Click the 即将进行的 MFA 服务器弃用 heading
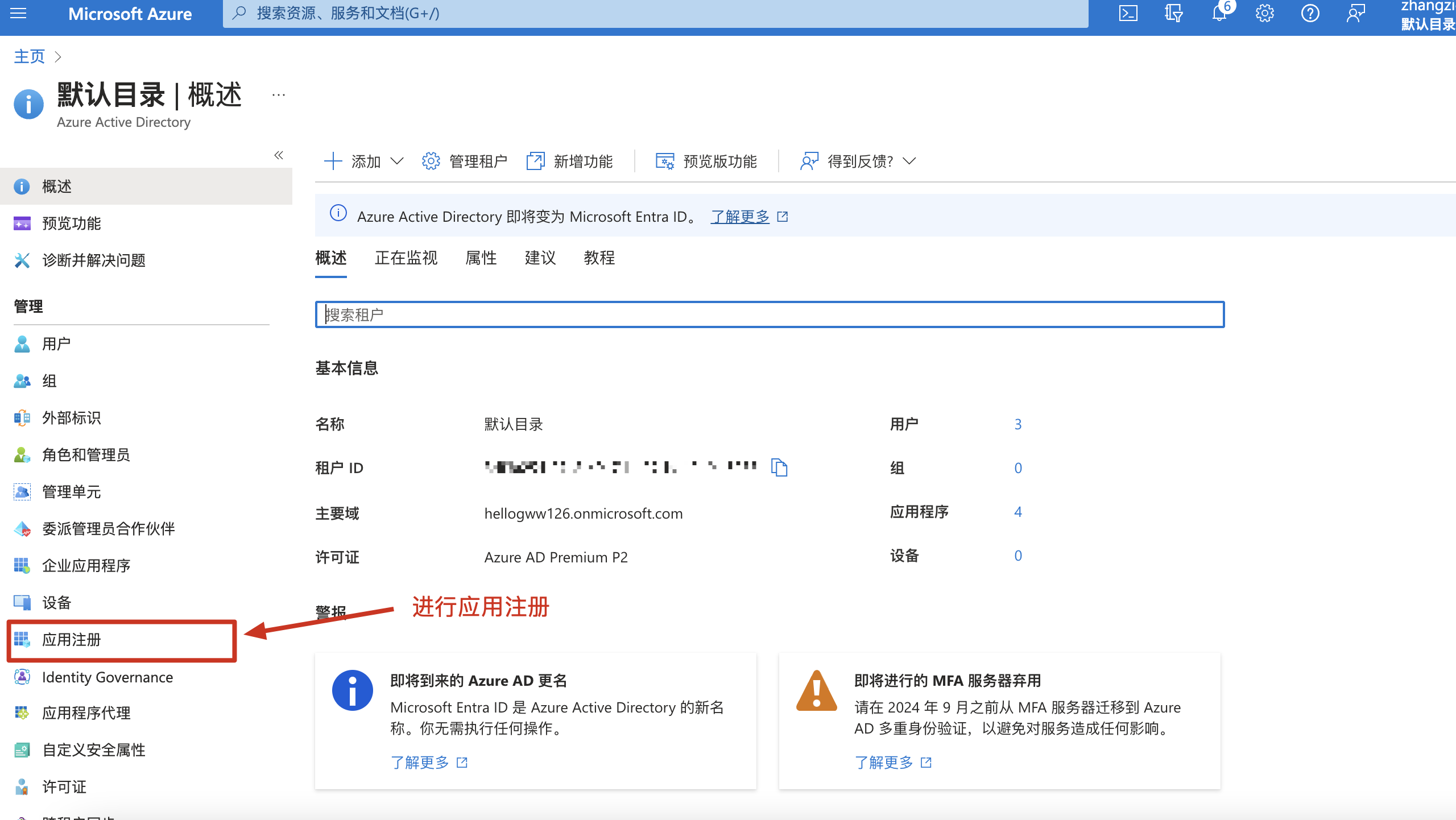The width and height of the screenshot is (1456, 820). [x=948, y=681]
